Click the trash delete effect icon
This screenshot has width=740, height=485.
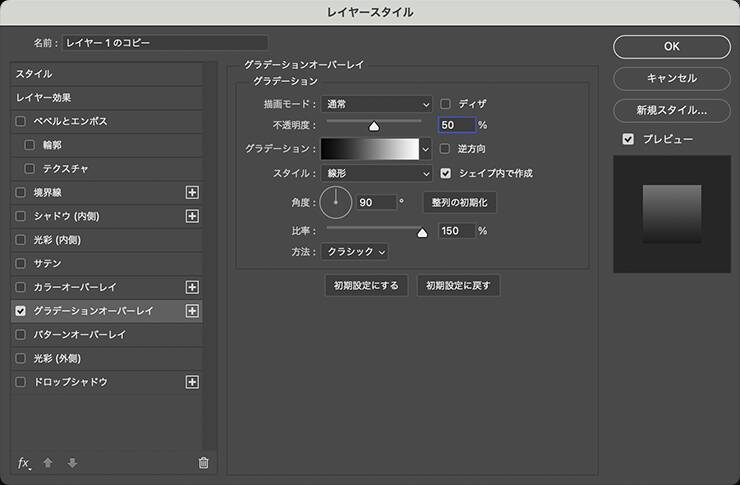(x=203, y=462)
